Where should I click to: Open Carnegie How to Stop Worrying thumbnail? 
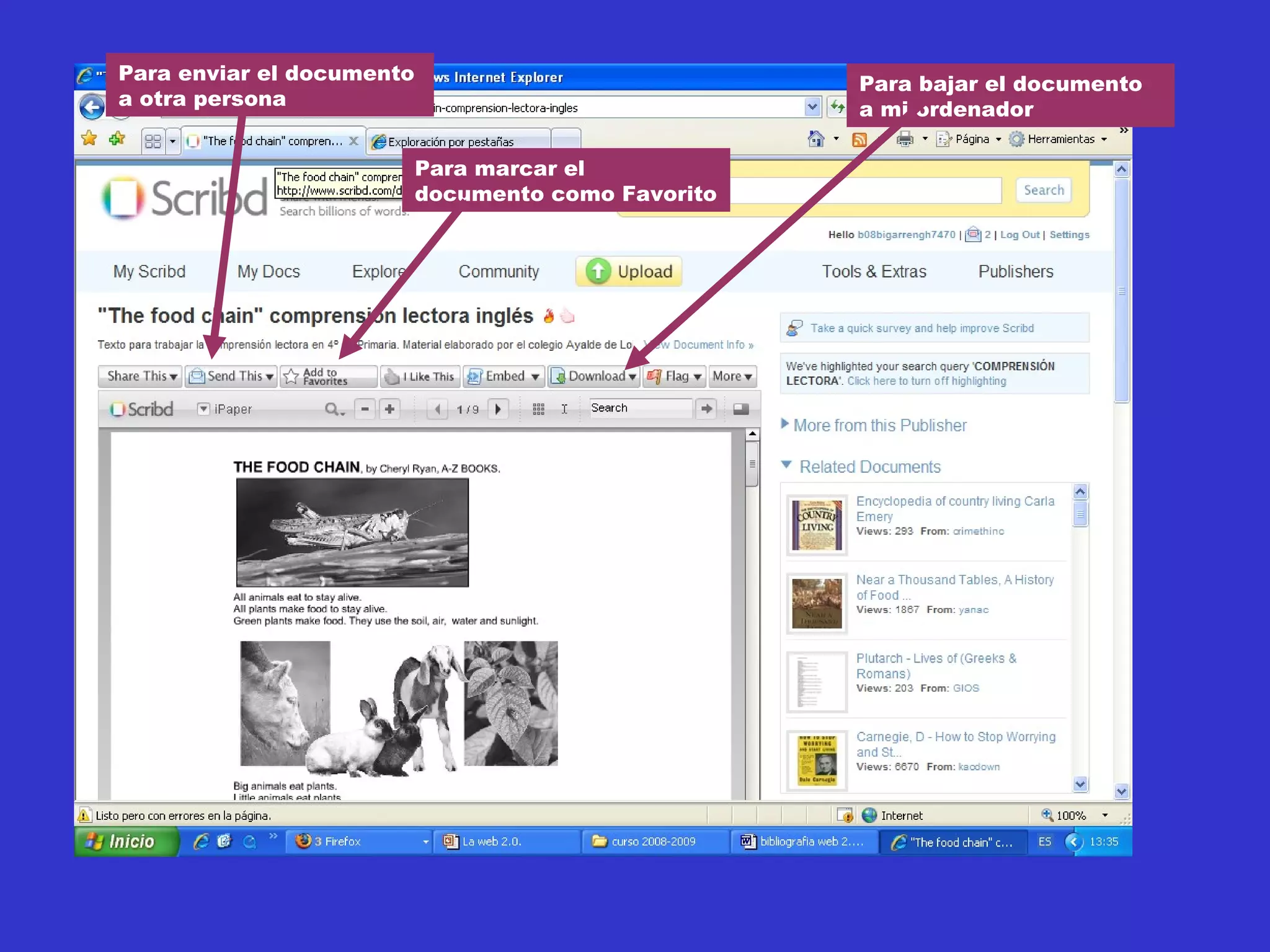[x=817, y=760]
